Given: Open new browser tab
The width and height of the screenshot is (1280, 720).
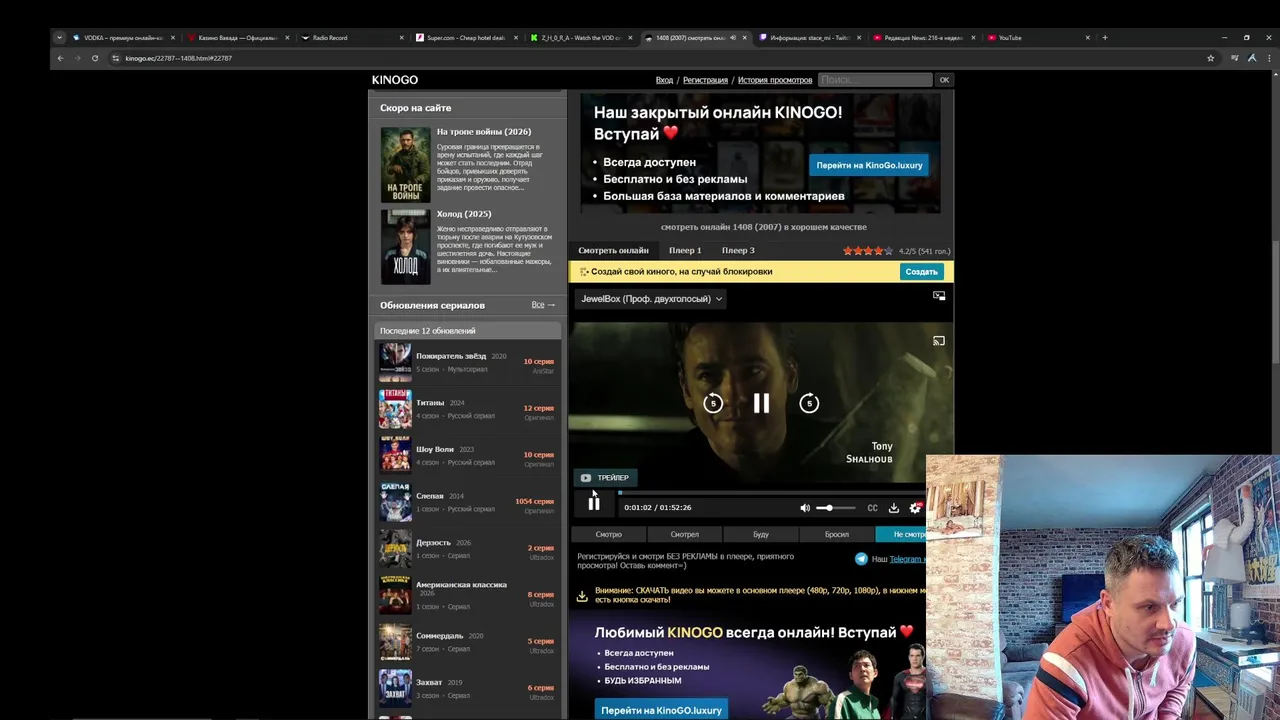Looking at the screenshot, I should pyautogui.click(x=1105, y=38).
